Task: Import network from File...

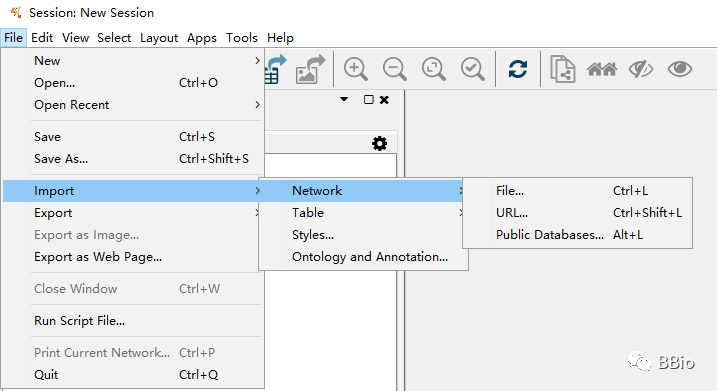Action: (x=578, y=191)
